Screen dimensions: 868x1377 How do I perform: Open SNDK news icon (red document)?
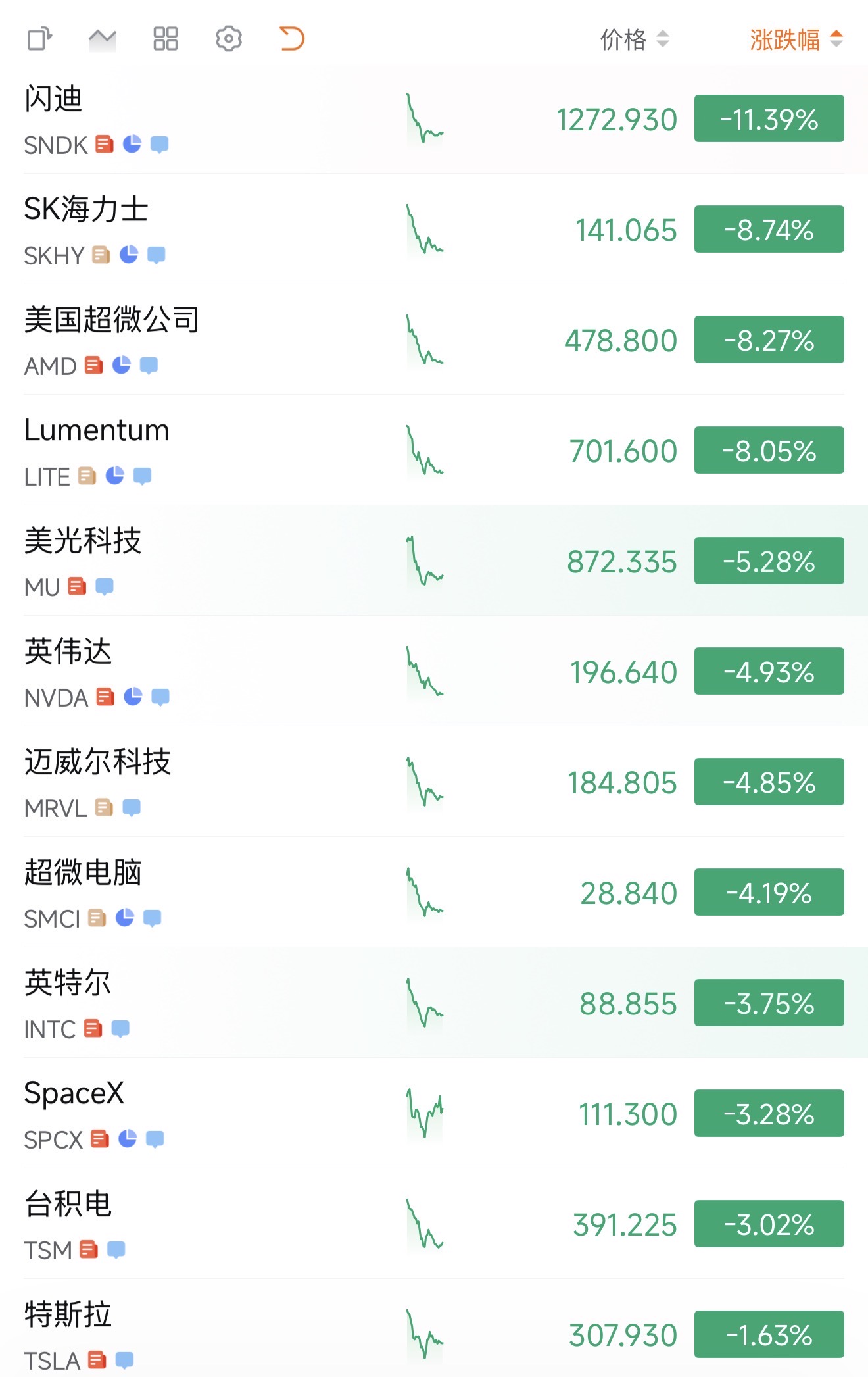coord(105,144)
